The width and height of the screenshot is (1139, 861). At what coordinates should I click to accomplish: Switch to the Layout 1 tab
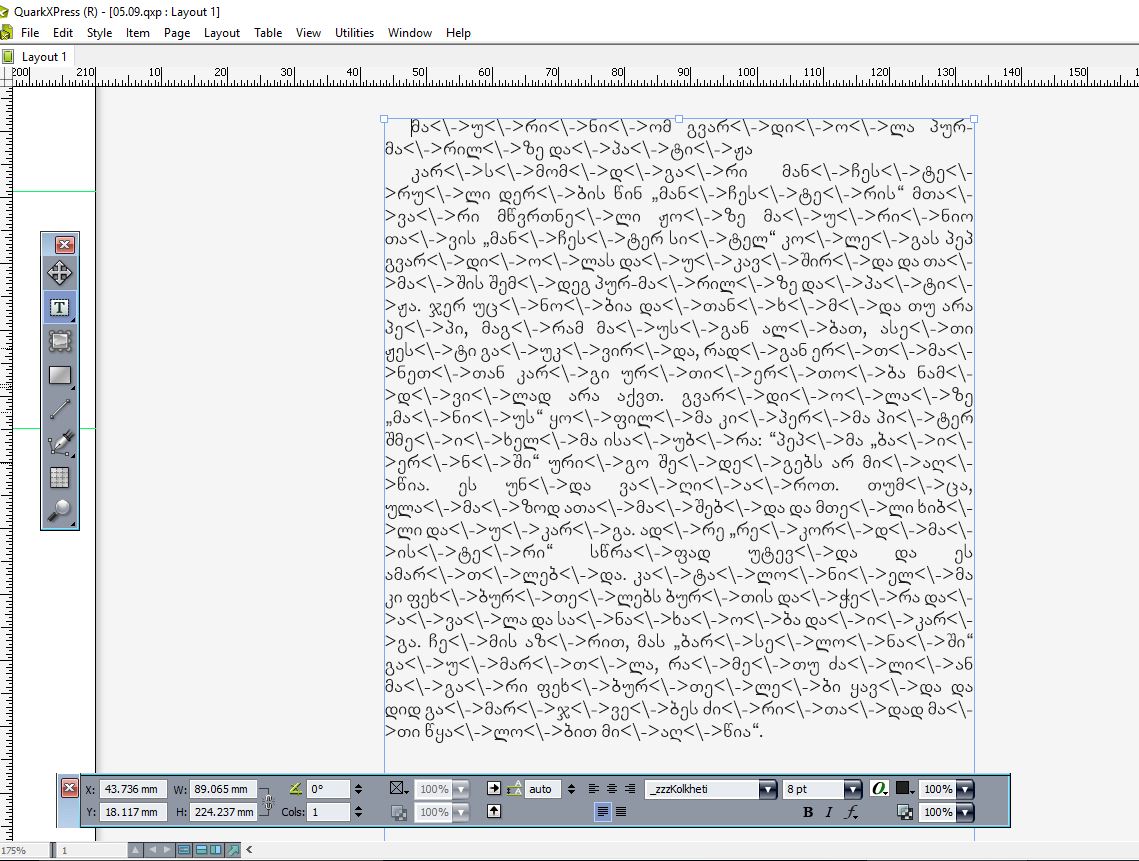pos(44,57)
